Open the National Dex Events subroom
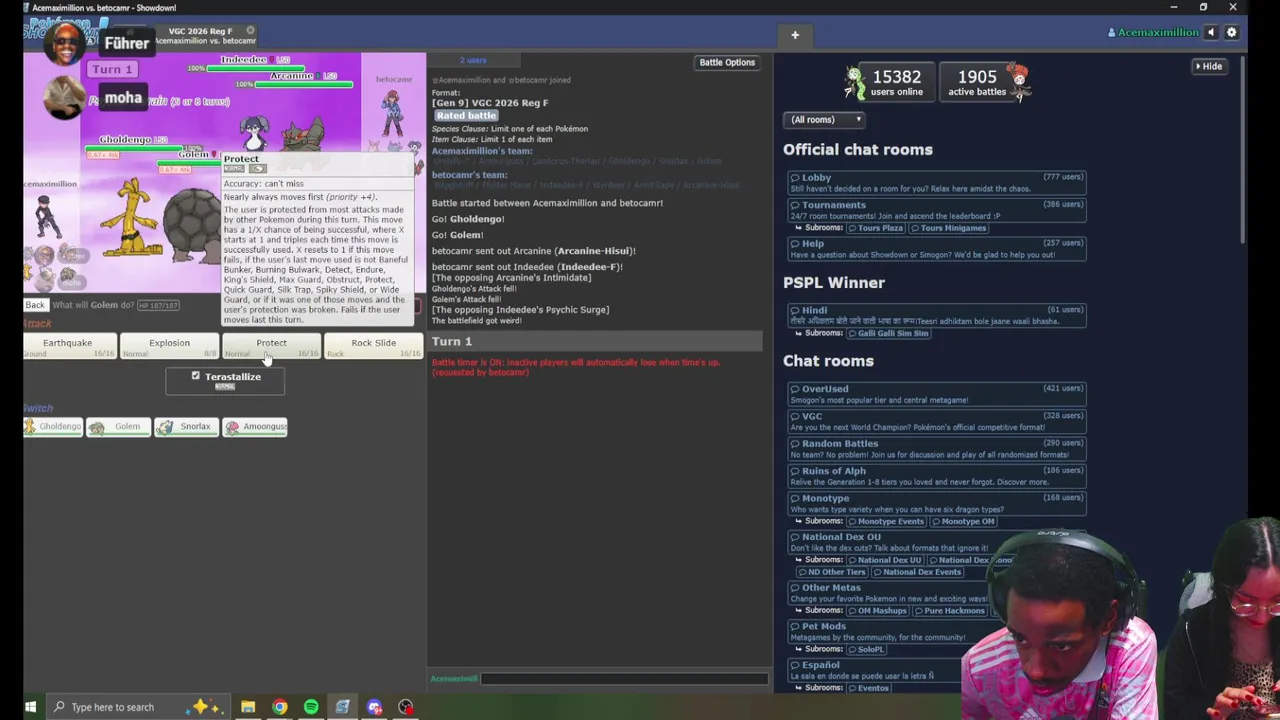This screenshot has height=720, width=1280. (919, 572)
